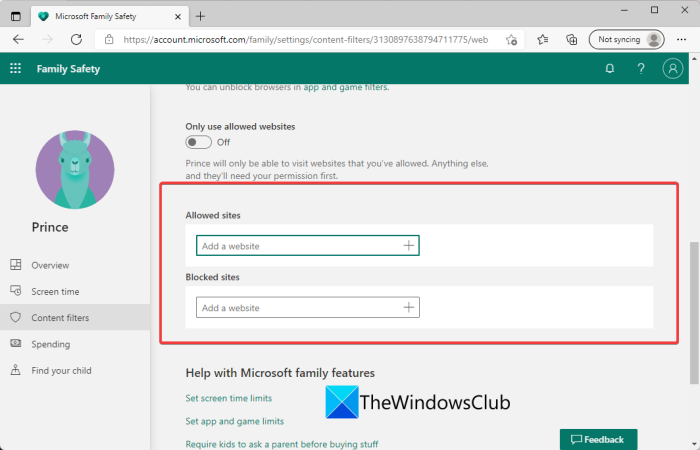
Task: Open Edge Settings and more ellipsis
Action: pyautogui.click(x=681, y=39)
